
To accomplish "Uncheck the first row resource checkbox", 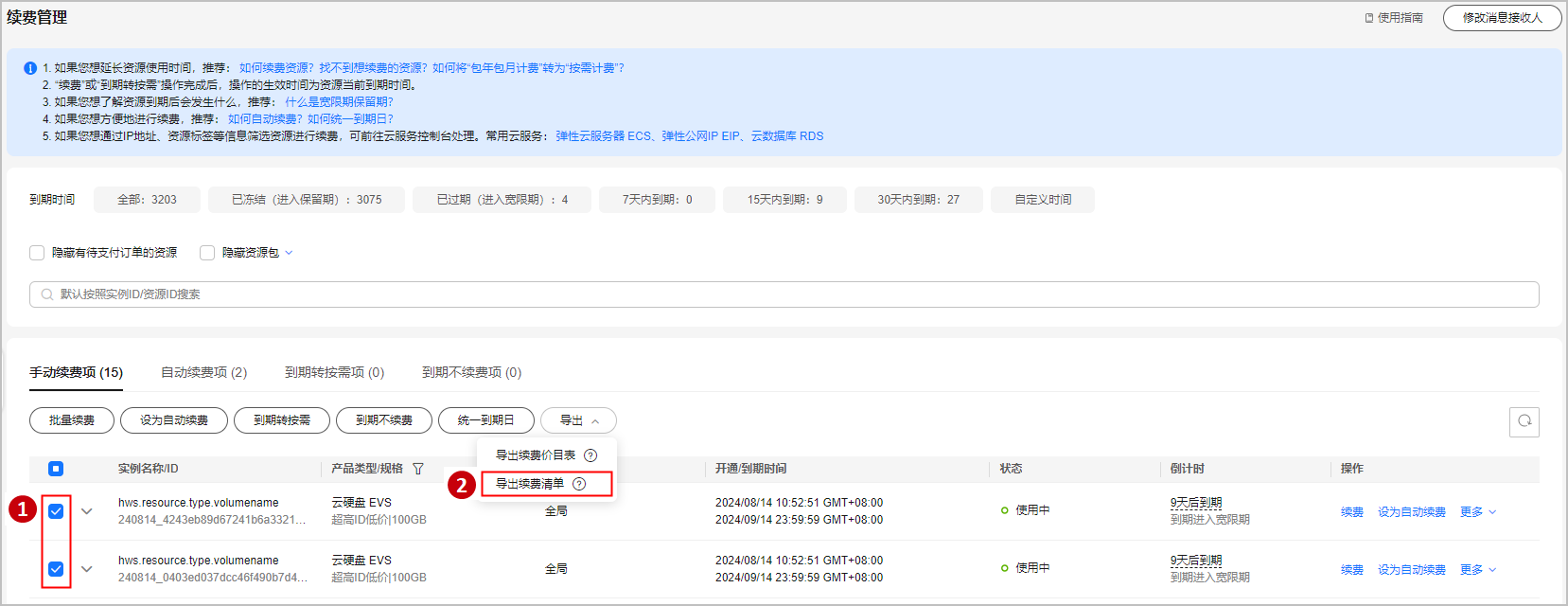I will (x=56, y=511).
